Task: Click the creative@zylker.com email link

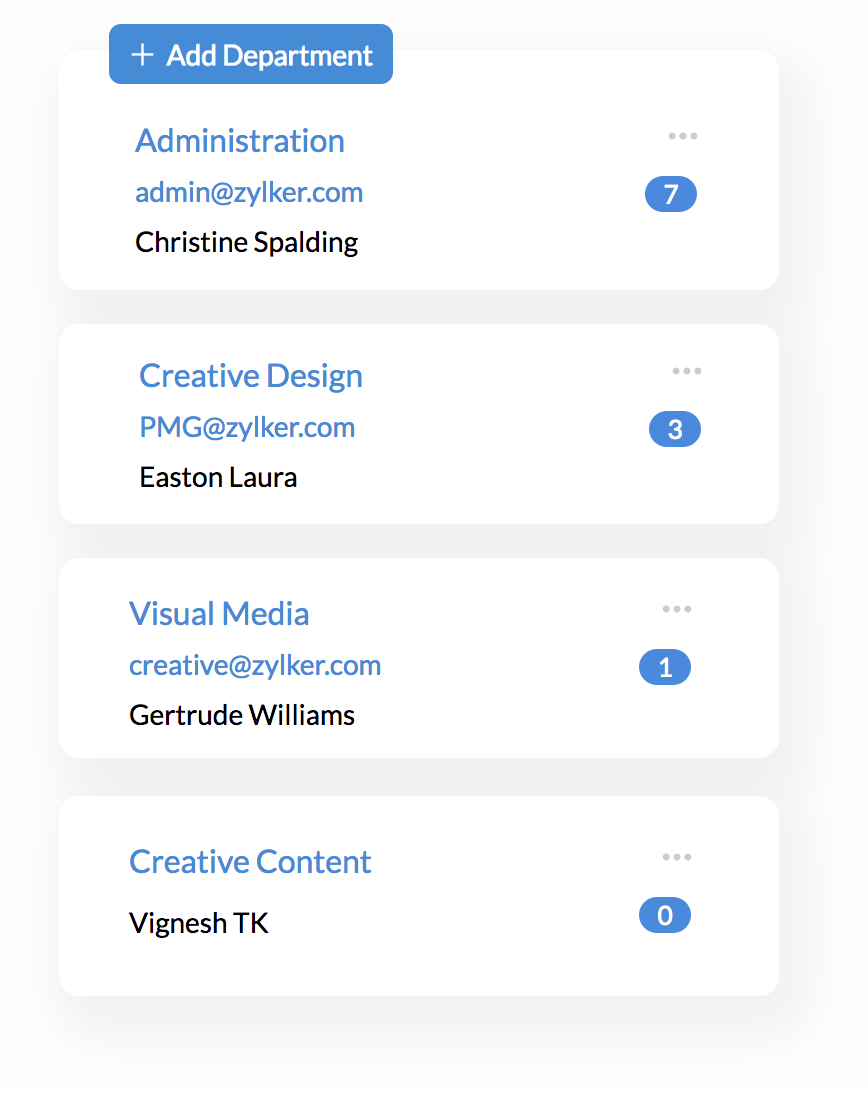Action: click(x=255, y=666)
